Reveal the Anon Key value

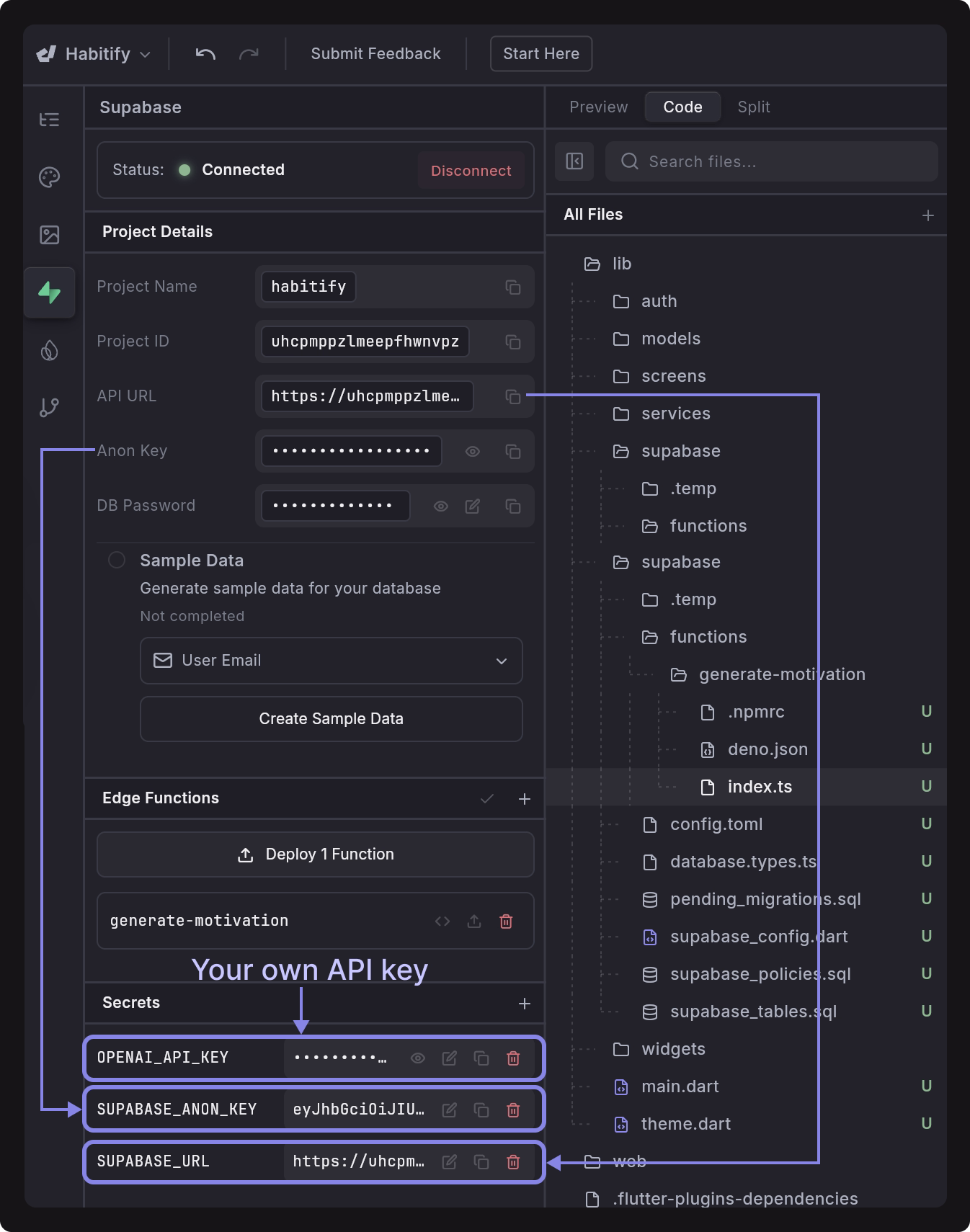[x=472, y=452]
